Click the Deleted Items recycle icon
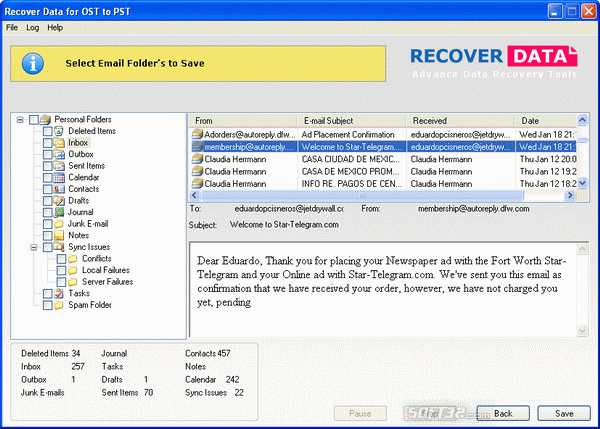Viewport: 600px width, 429px height. [59, 131]
